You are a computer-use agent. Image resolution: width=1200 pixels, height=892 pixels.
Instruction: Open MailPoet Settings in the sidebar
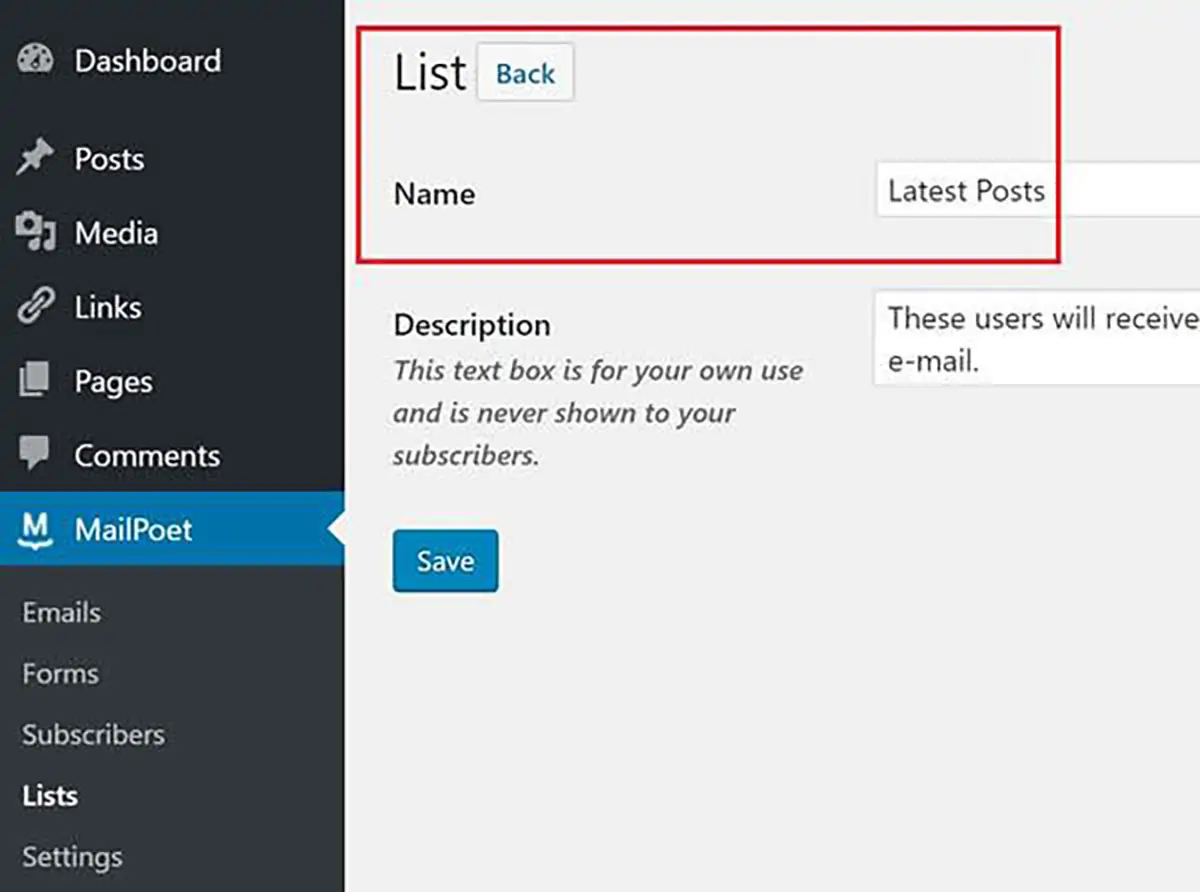[x=72, y=857]
